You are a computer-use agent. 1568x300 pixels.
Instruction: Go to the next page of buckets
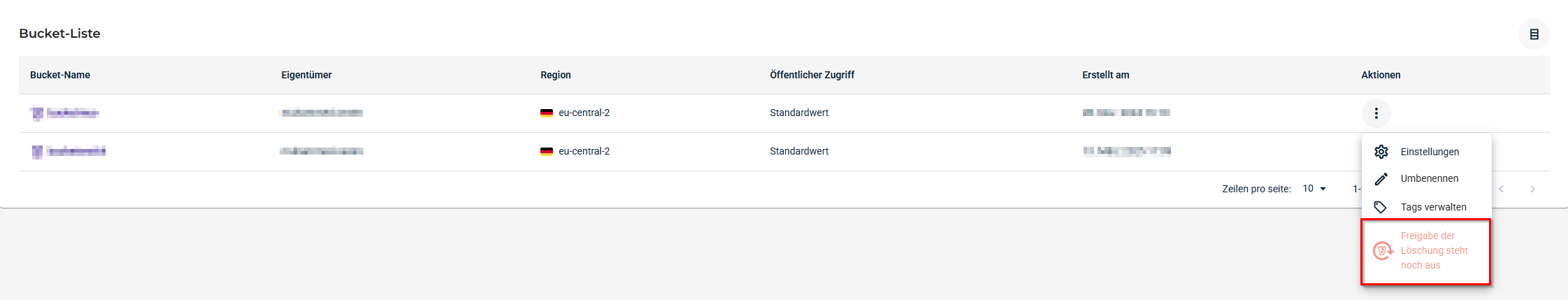point(1532,189)
